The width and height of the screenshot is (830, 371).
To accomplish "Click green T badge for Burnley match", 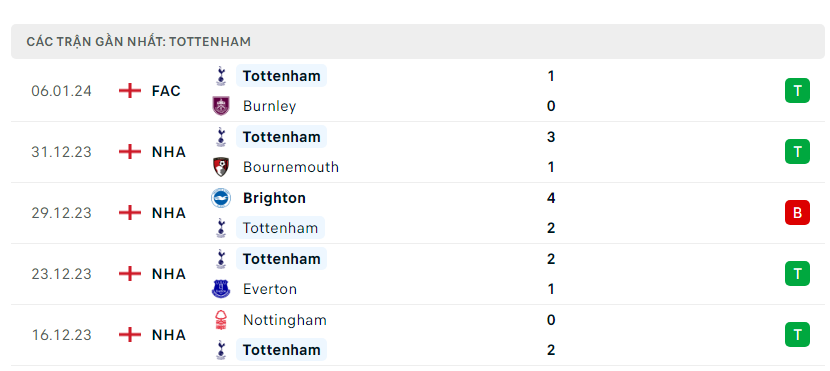I will [797, 91].
